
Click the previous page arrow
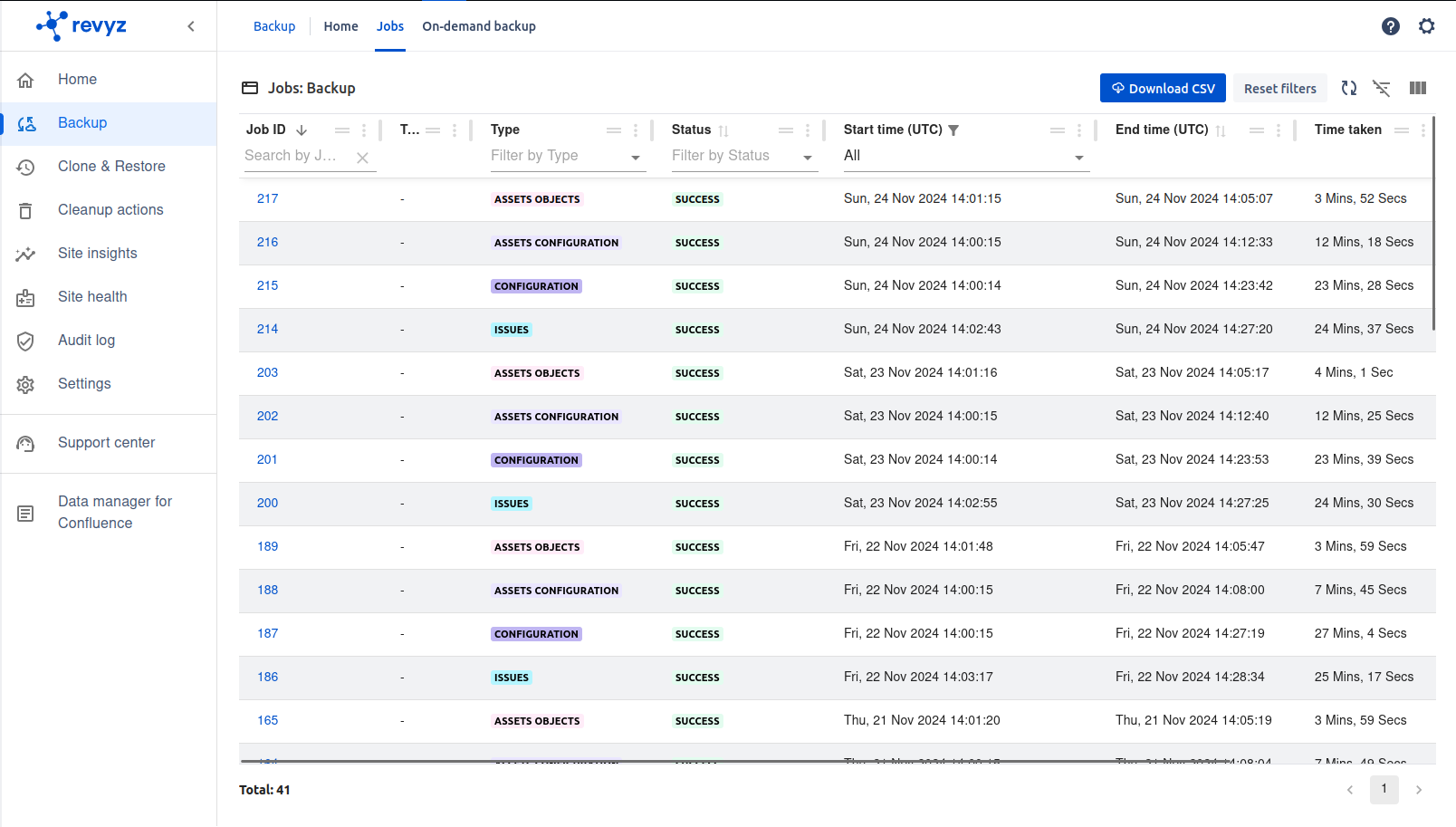click(1350, 790)
